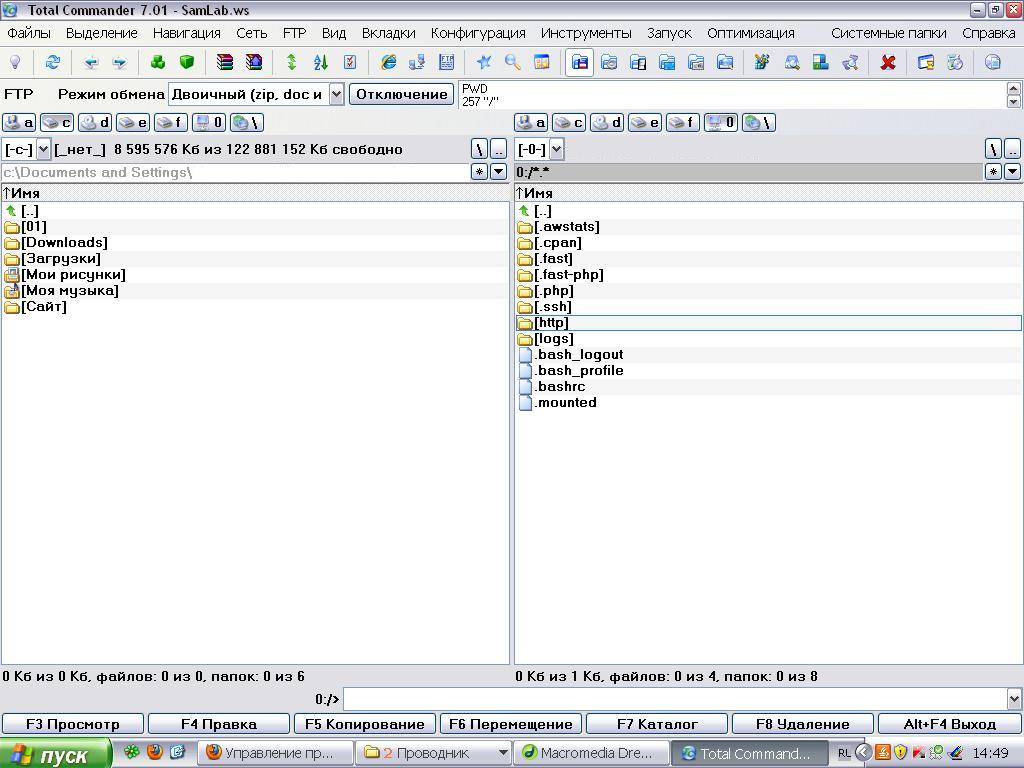Refresh the panels with the blue arrows icon
This screenshot has height=768, width=1024.
[52, 62]
